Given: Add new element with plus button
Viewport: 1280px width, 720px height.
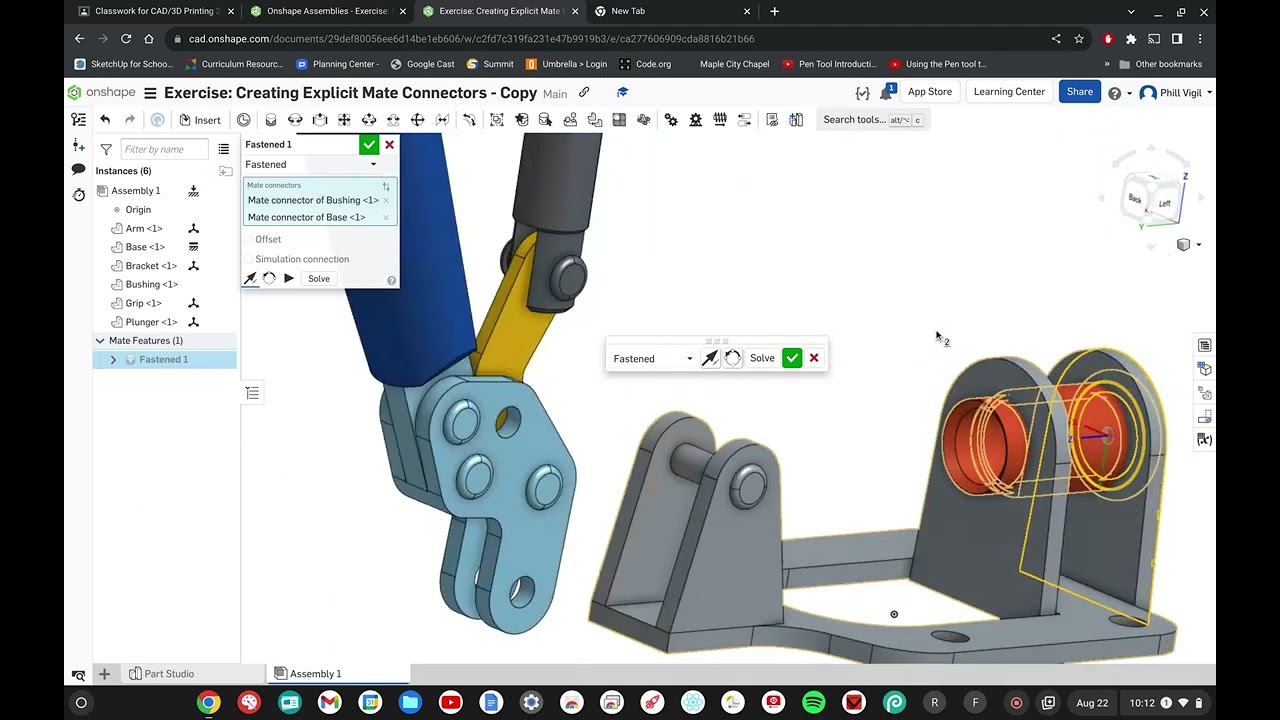Looking at the screenshot, I should coord(104,674).
